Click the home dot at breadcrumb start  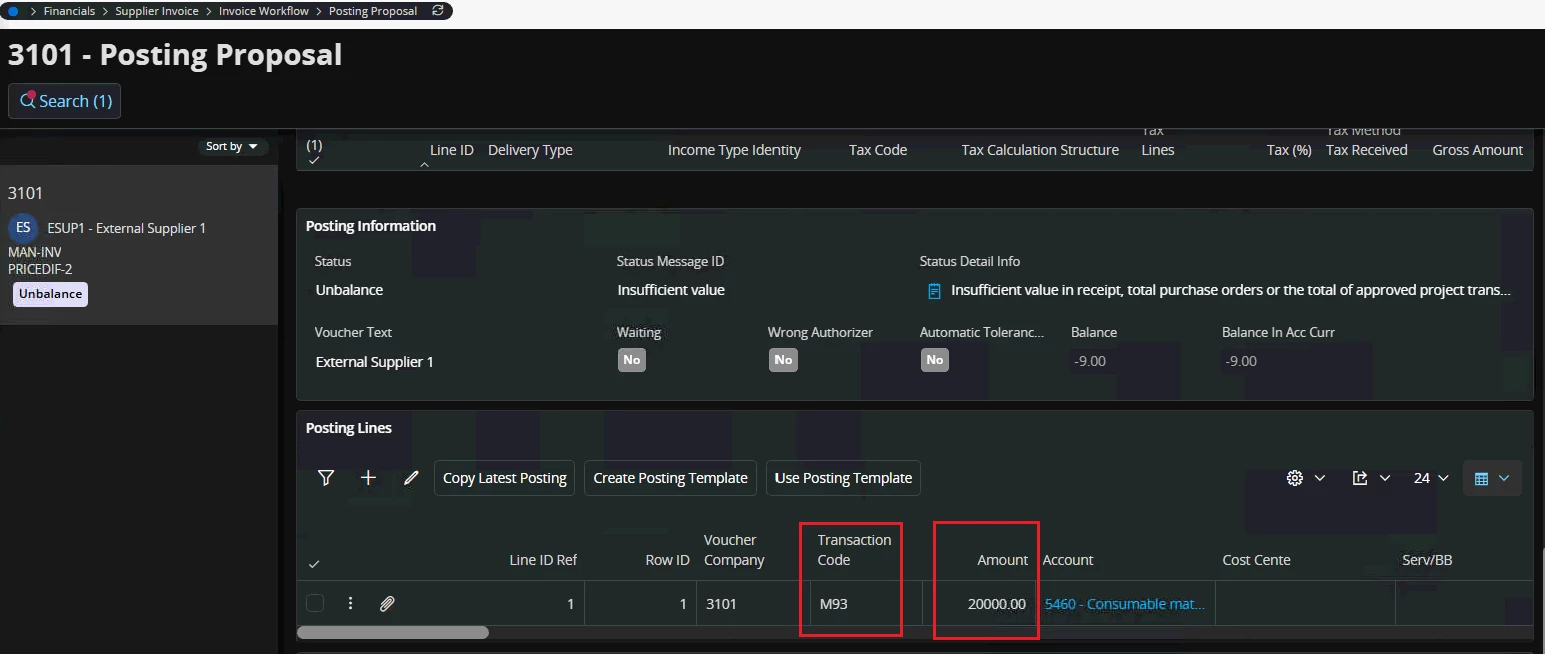14,11
